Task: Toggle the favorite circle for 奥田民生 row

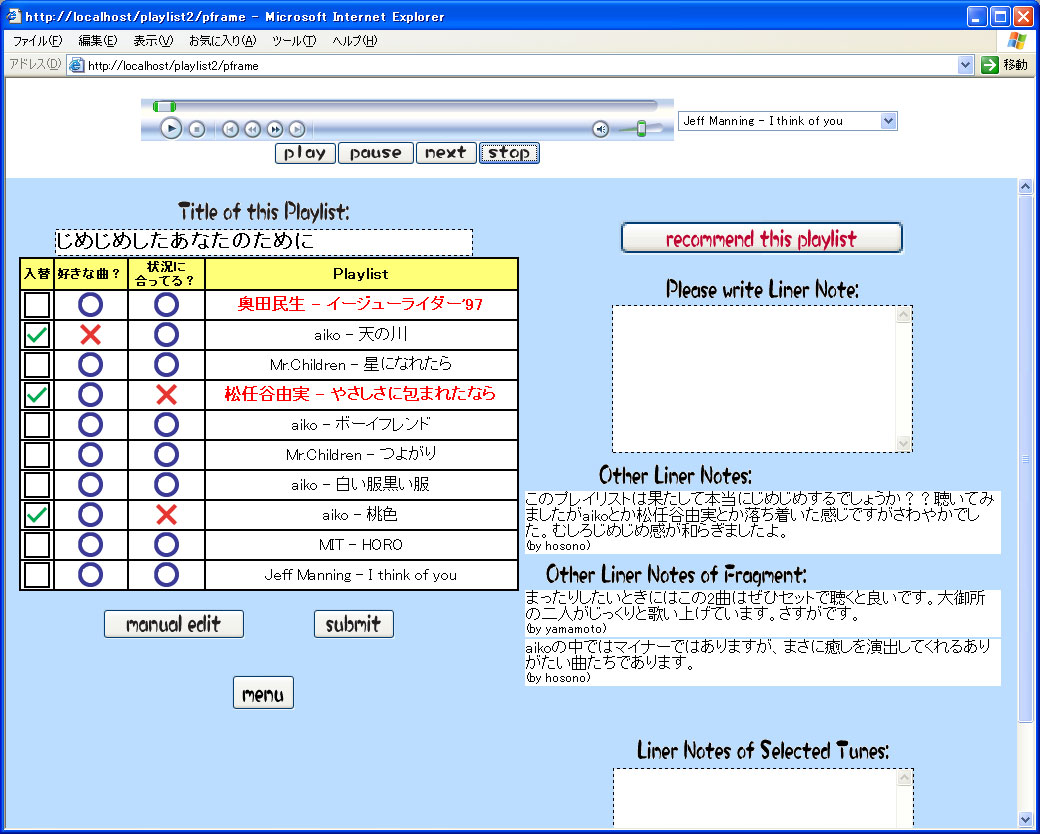Action: [90, 305]
